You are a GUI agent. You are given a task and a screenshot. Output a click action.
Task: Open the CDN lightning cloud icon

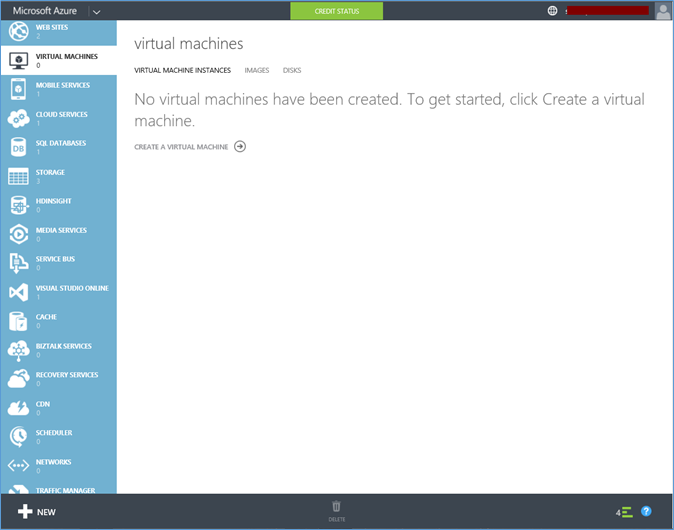[18, 408]
